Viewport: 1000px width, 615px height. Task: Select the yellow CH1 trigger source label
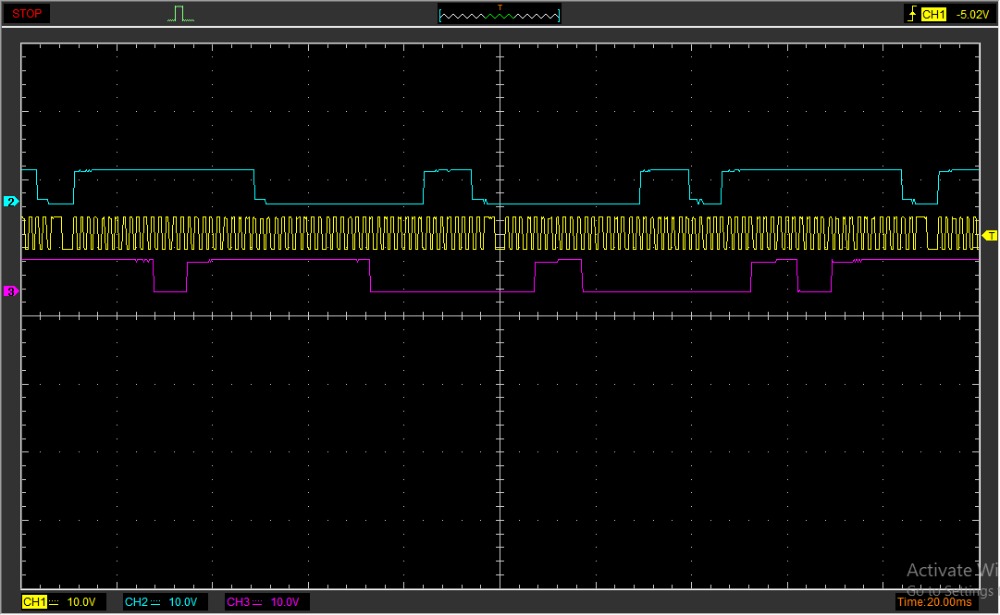pyautogui.click(x=933, y=14)
